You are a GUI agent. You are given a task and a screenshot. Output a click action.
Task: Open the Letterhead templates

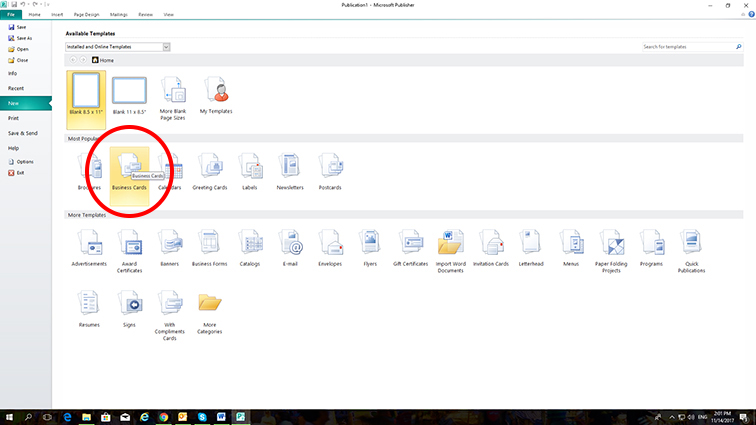point(531,248)
